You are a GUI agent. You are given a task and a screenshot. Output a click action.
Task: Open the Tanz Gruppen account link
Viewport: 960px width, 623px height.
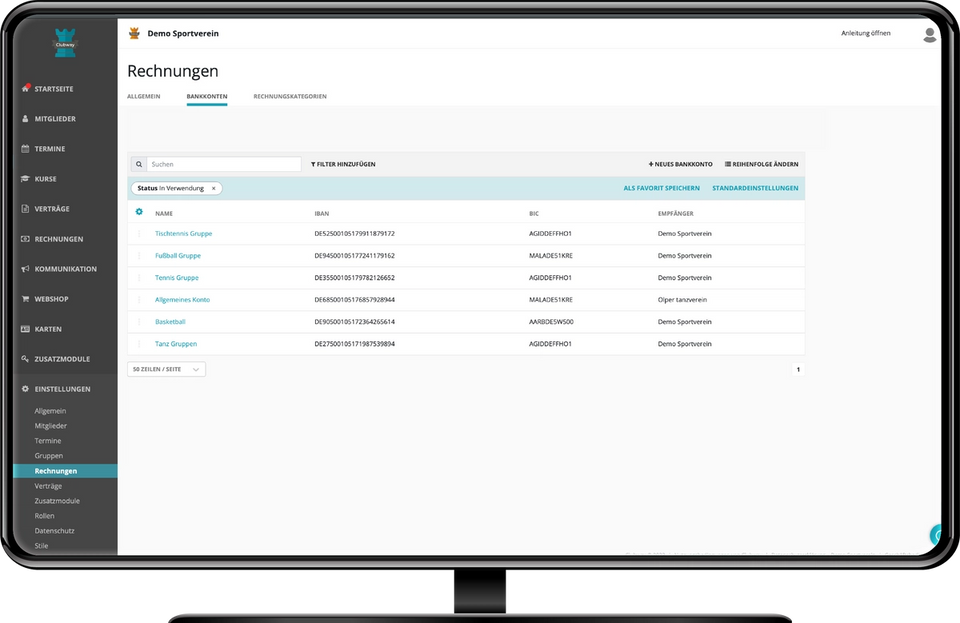(x=176, y=344)
